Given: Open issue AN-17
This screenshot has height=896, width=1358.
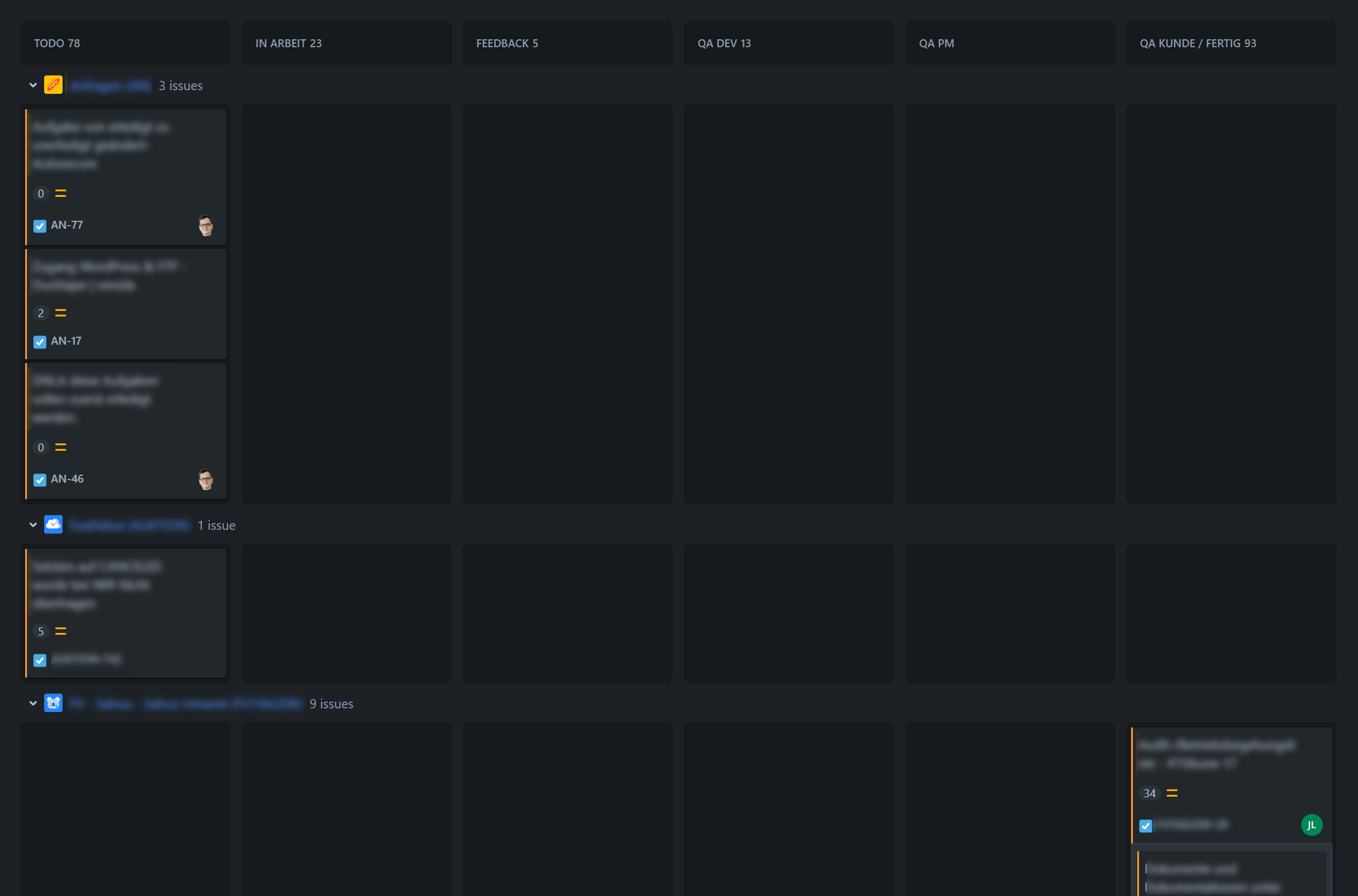Looking at the screenshot, I should 66,341.
